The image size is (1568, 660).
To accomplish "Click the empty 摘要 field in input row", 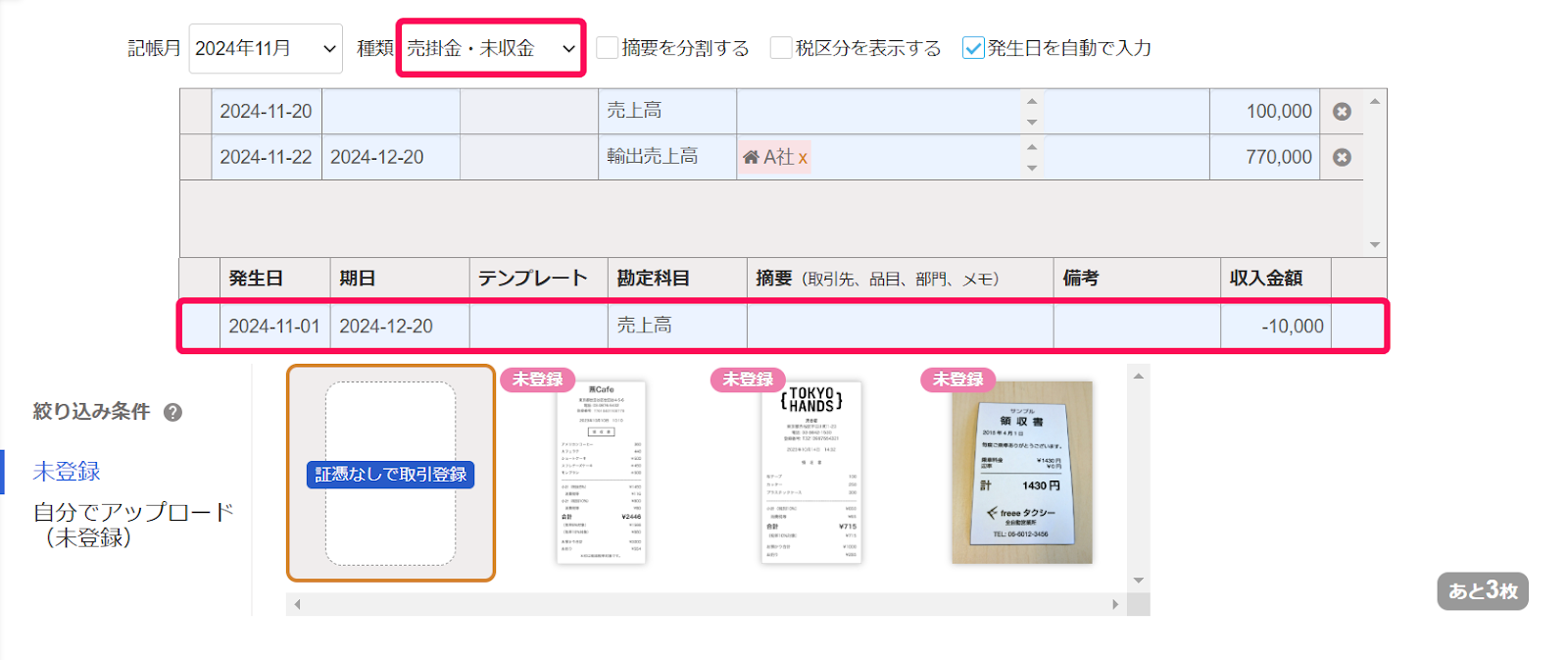I will (x=901, y=327).
